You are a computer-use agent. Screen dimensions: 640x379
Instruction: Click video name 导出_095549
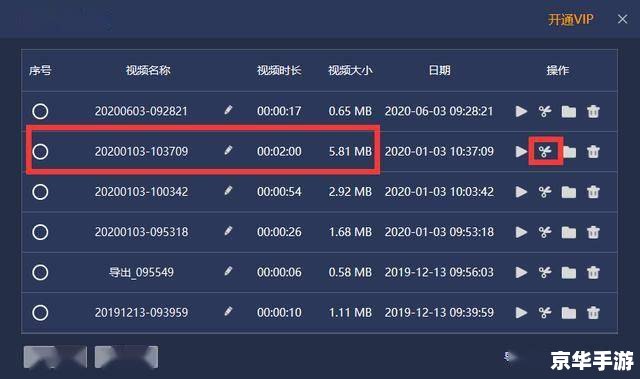pyautogui.click(x=141, y=272)
